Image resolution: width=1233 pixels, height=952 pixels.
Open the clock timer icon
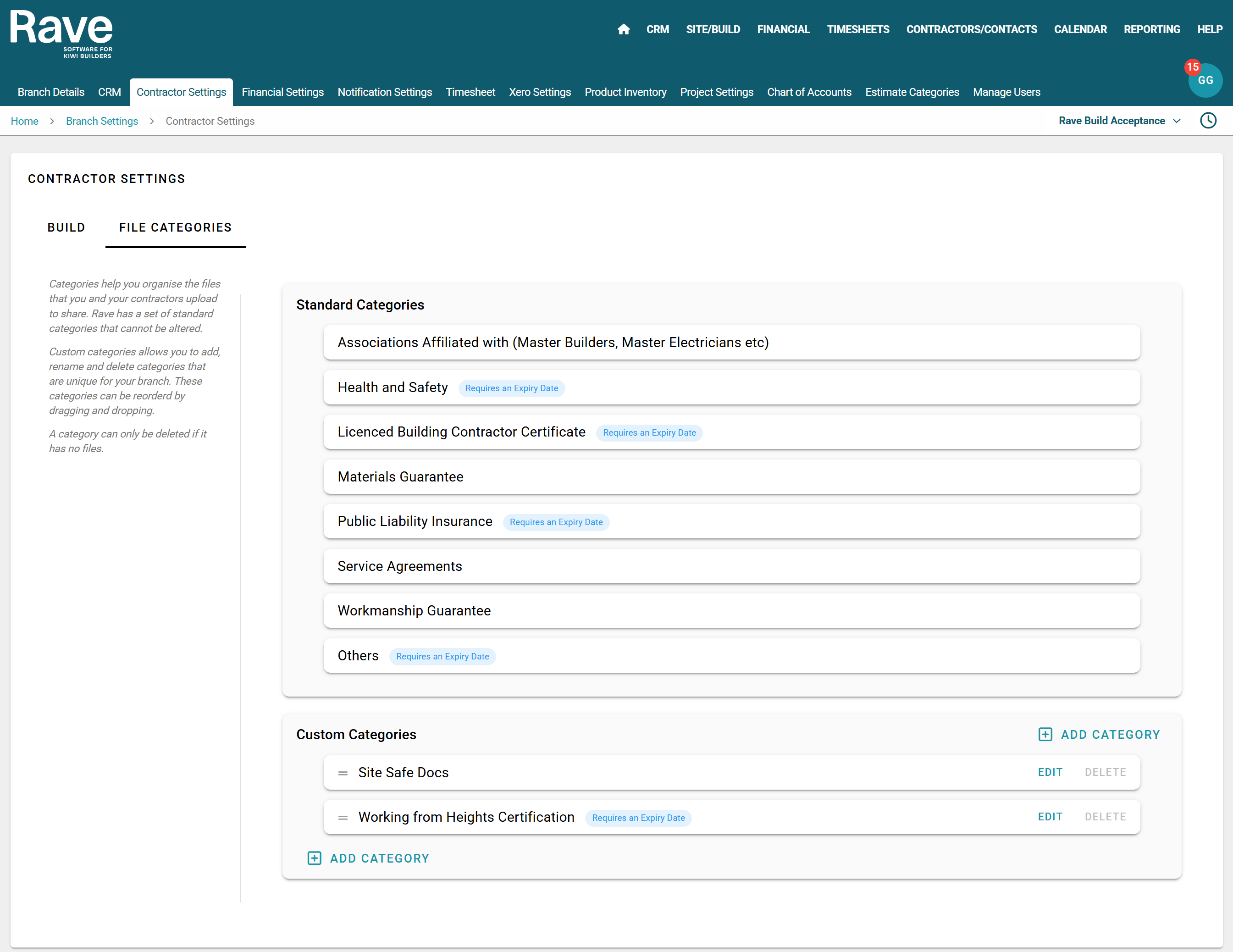point(1208,120)
